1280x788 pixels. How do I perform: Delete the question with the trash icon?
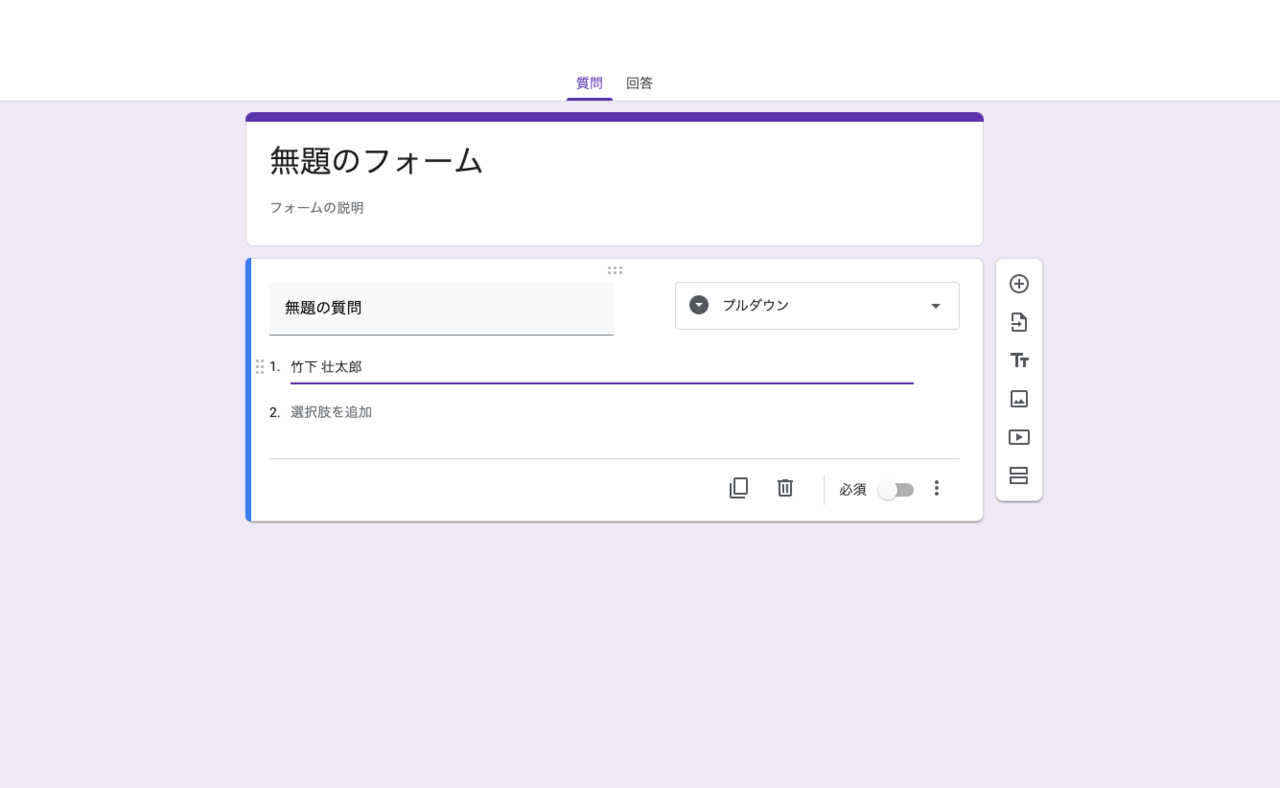click(x=784, y=488)
